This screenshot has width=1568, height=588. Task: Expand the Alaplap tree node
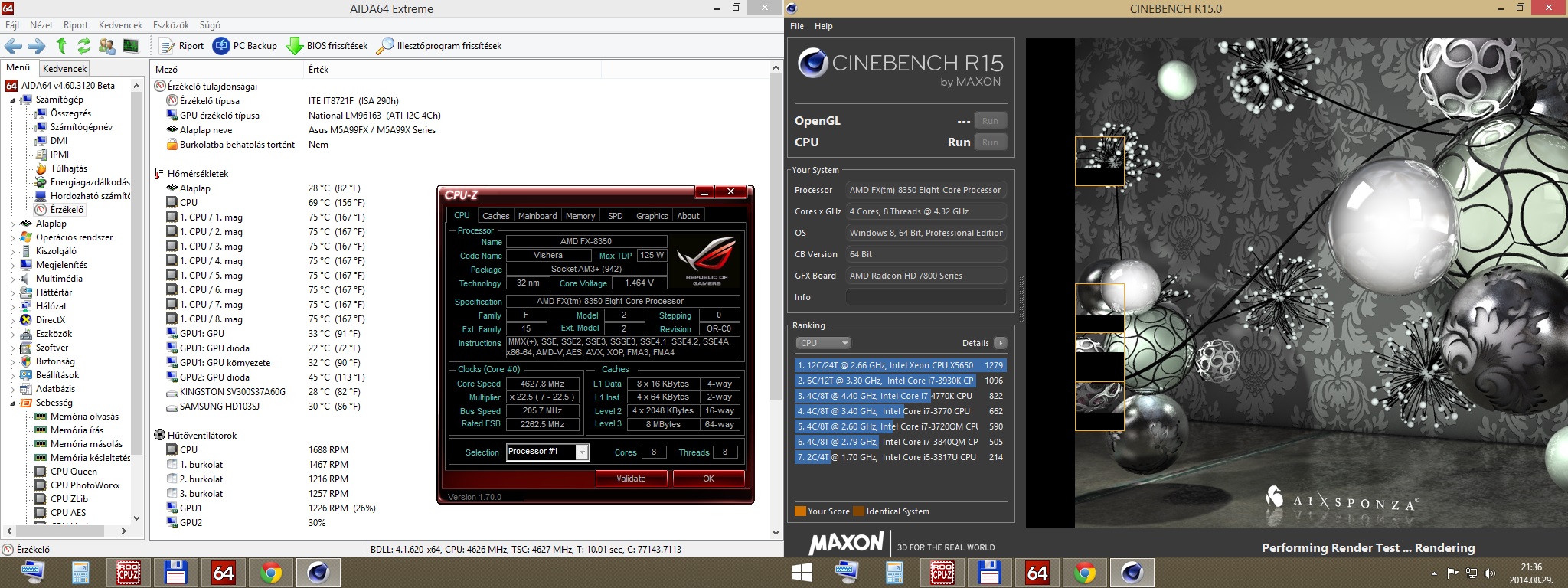12,224
